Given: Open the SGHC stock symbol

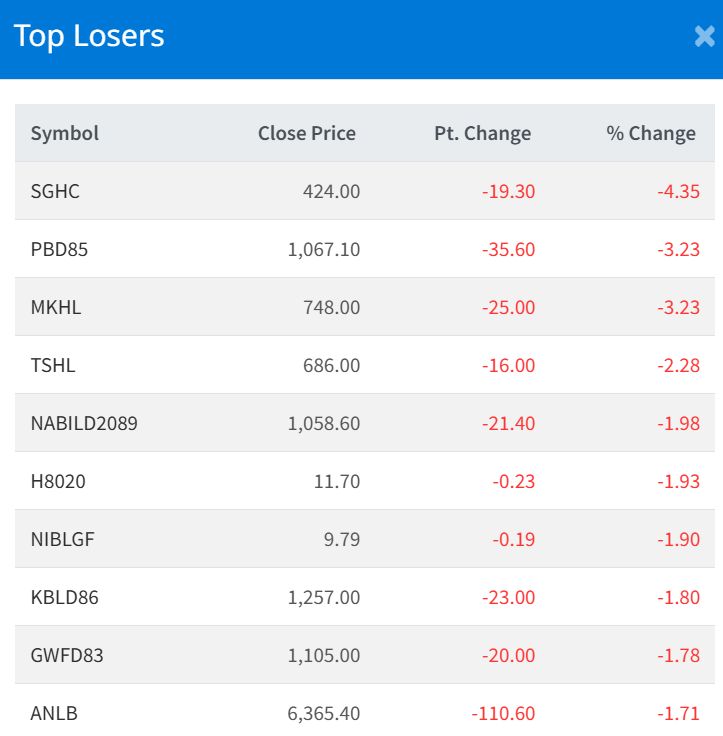Looking at the screenshot, I should [x=55, y=191].
